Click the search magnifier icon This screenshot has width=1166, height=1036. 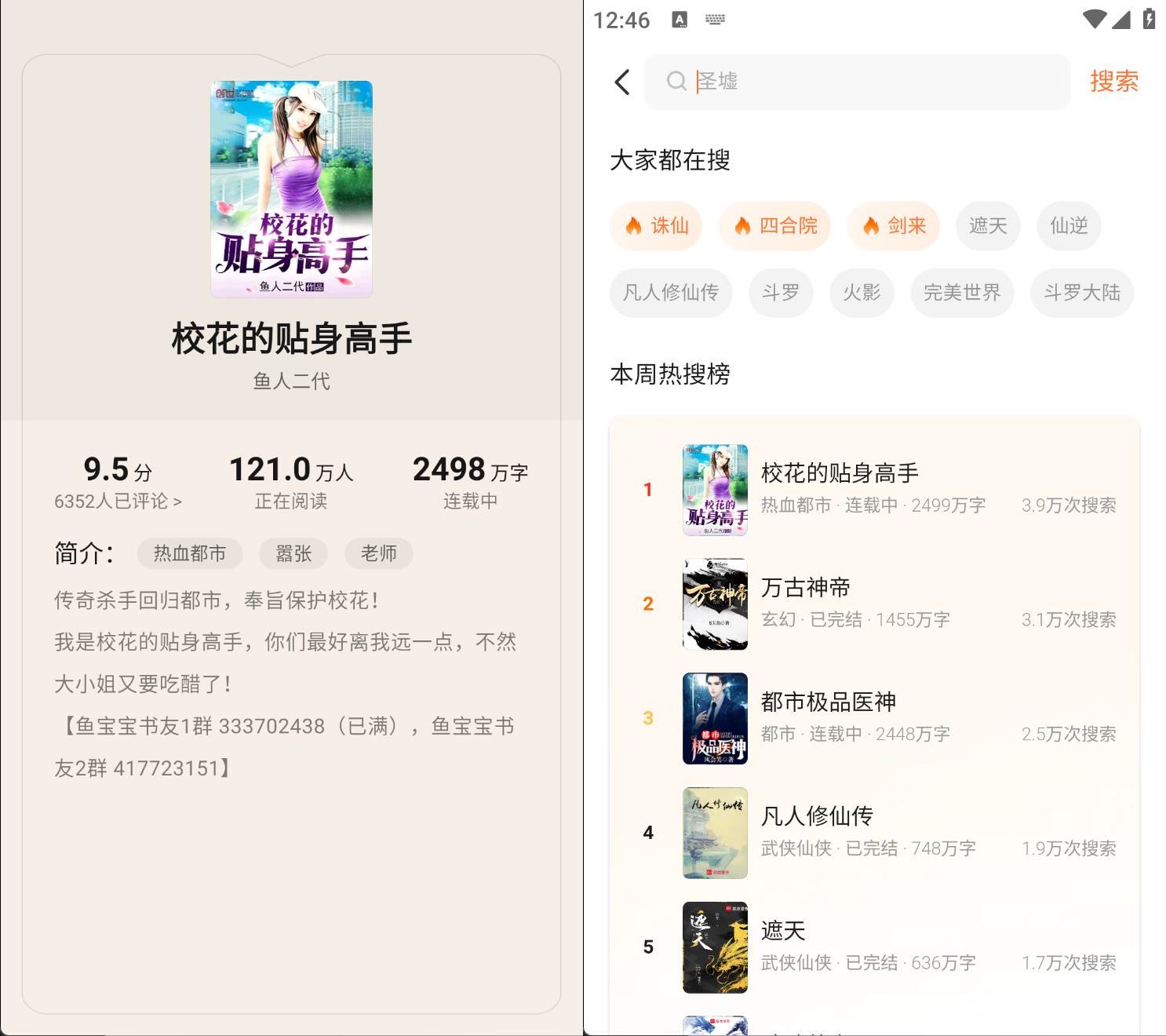(676, 81)
